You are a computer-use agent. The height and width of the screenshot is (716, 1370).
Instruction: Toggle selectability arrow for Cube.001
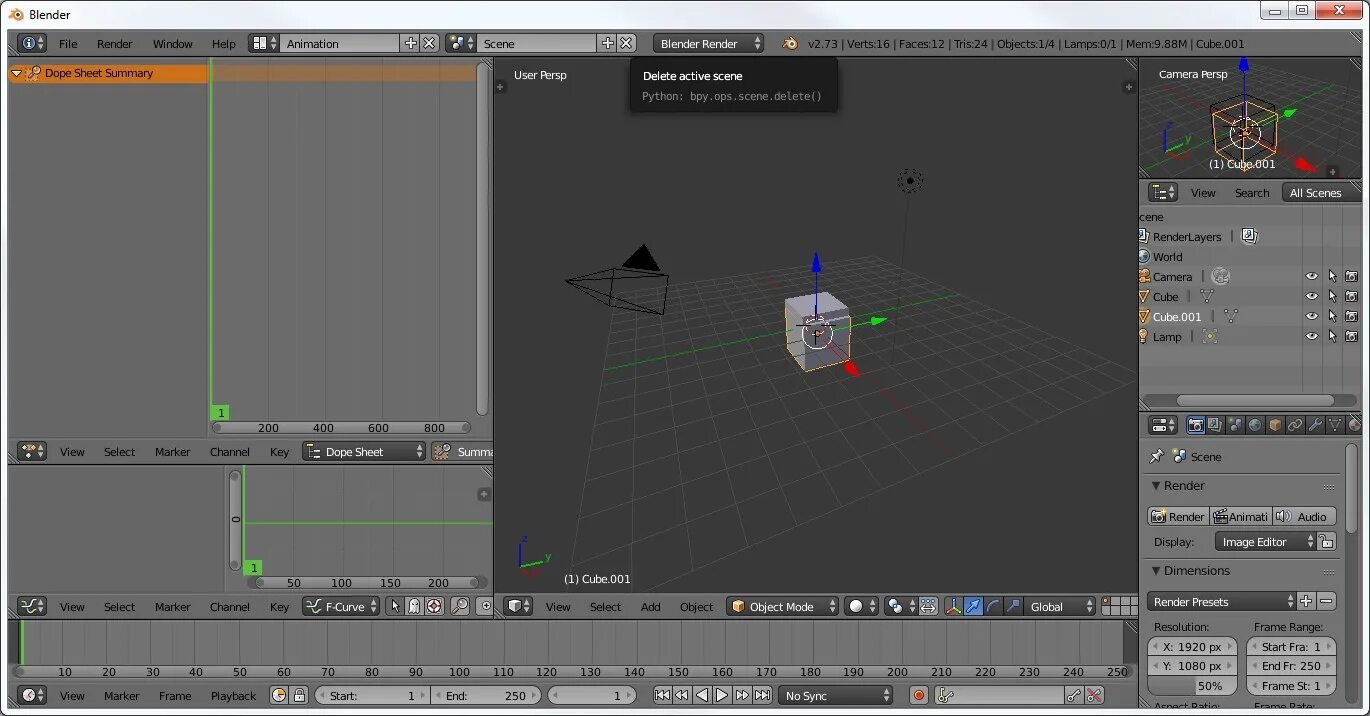pyautogui.click(x=1332, y=317)
